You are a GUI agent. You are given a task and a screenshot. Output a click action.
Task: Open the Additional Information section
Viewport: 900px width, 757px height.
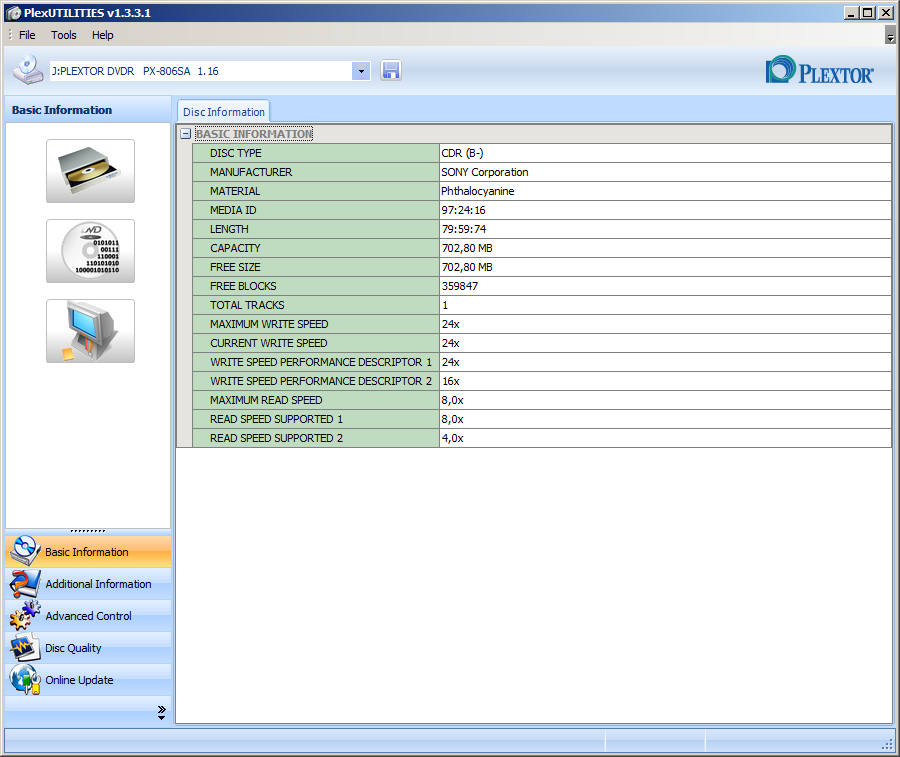[88, 584]
